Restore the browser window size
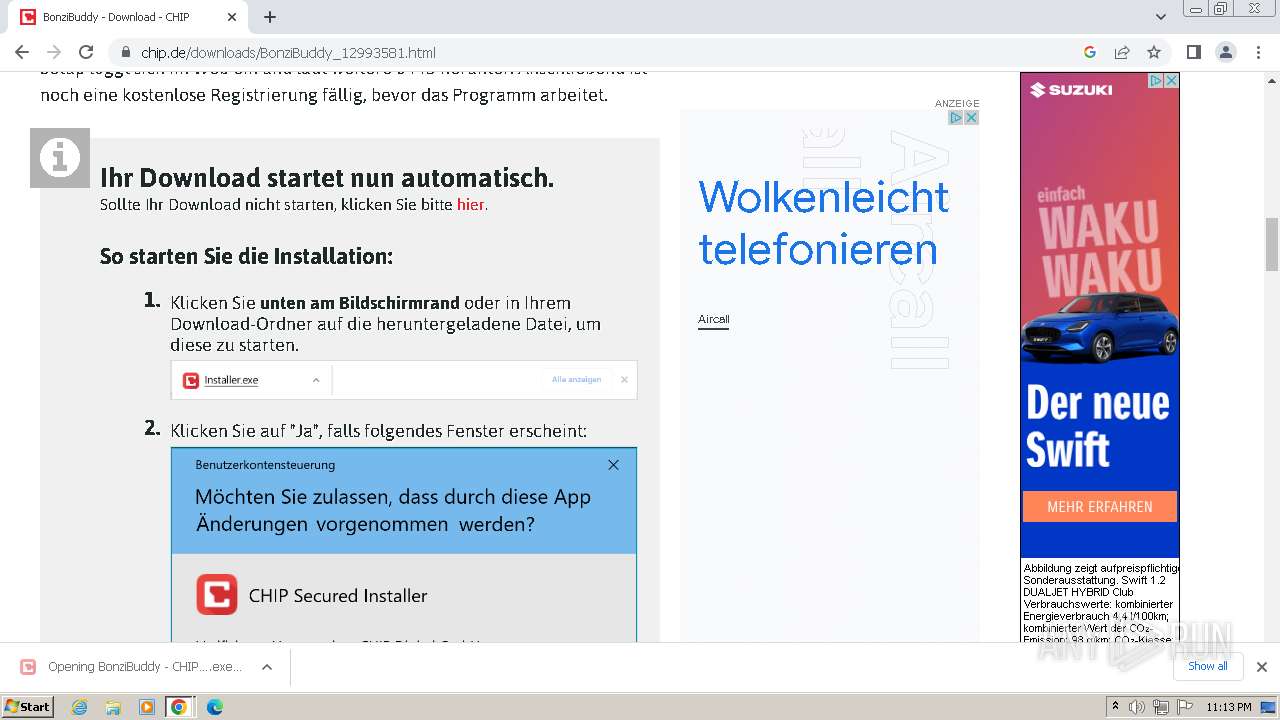The height and width of the screenshot is (720, 1280). pos(1221,8)
